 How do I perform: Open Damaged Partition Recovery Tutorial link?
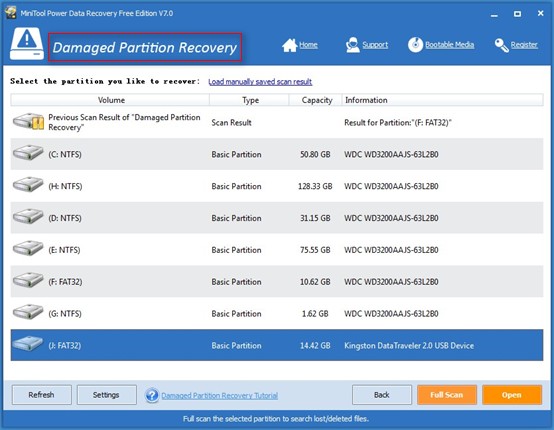pos(219,395)
